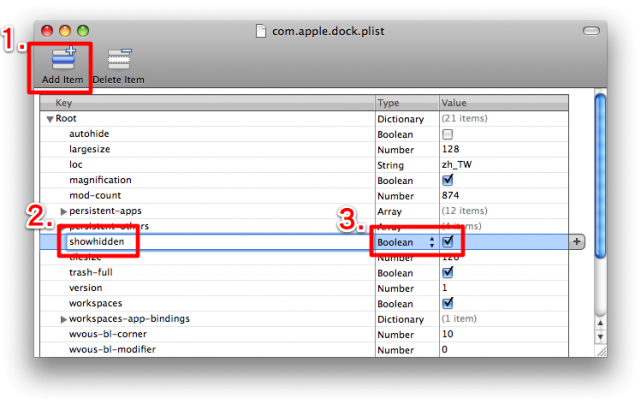The image size is (640, 404).
Task: Toggle the magnification checkbox
Action: [x=448, y=180]
